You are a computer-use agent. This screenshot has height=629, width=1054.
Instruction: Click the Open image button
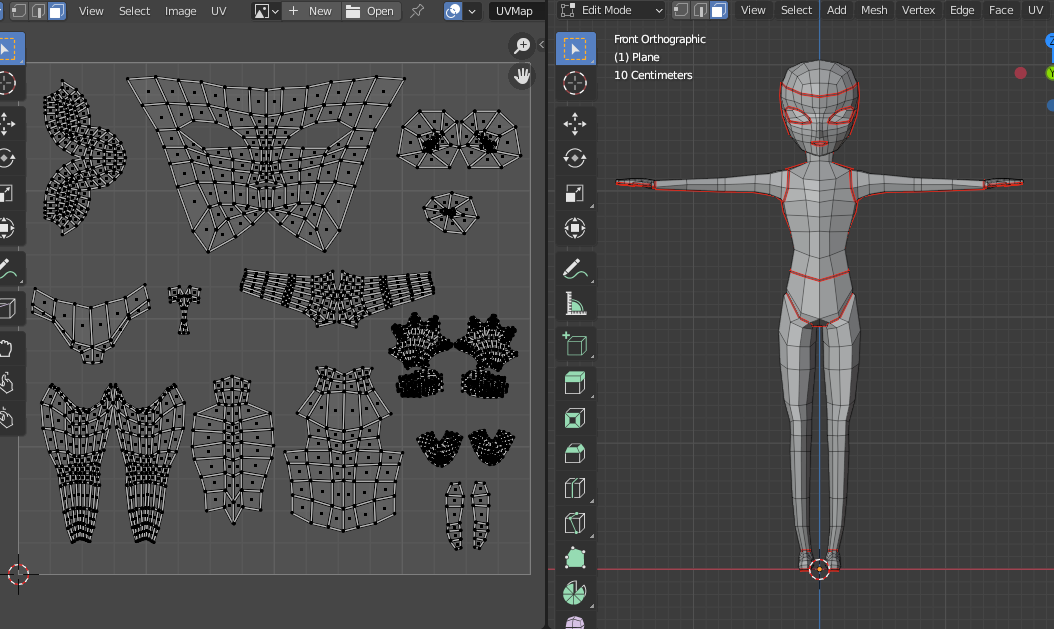[x=370, y=11]
